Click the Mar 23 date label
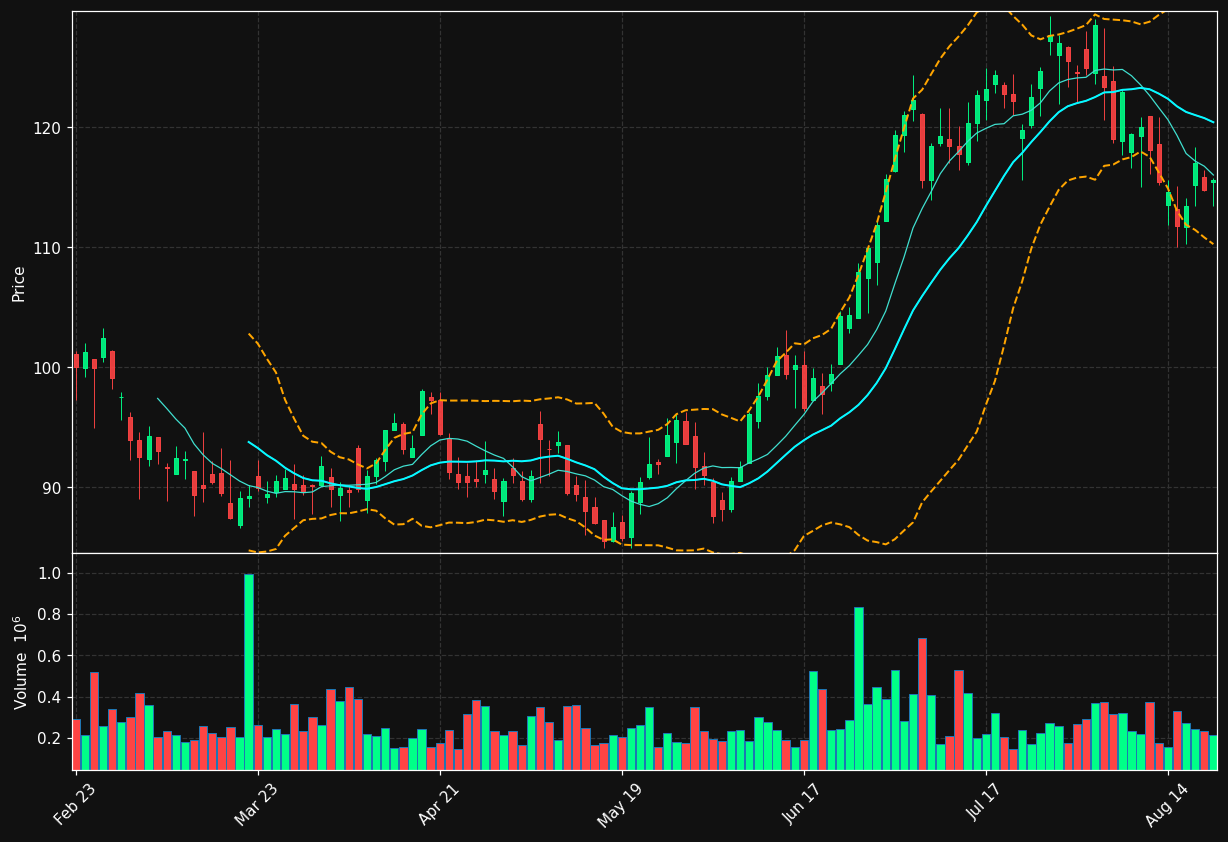1228x842 pixels. pyautogui.click(x=256, y=806)
